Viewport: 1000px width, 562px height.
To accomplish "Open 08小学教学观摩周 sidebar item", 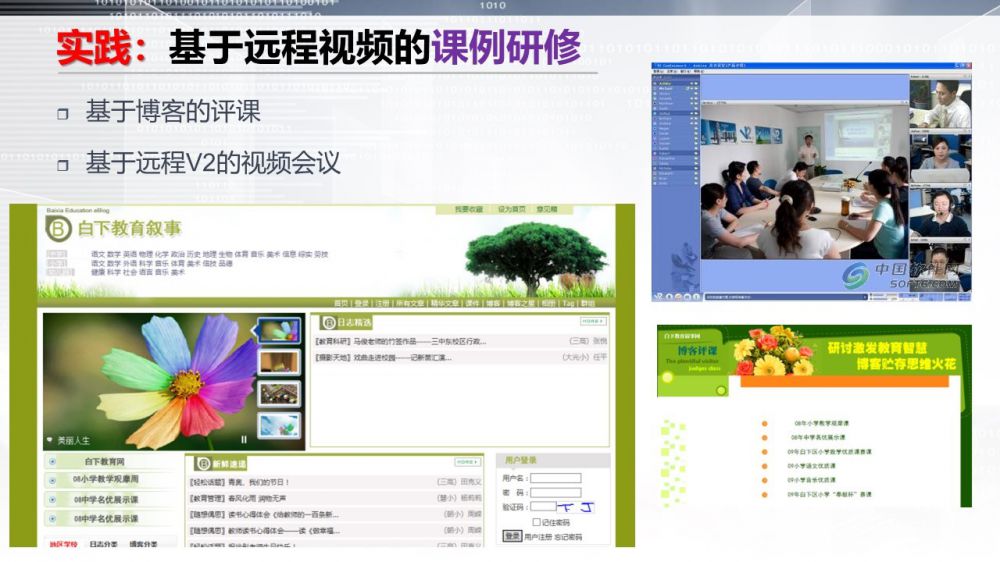I will click(105, 480).
